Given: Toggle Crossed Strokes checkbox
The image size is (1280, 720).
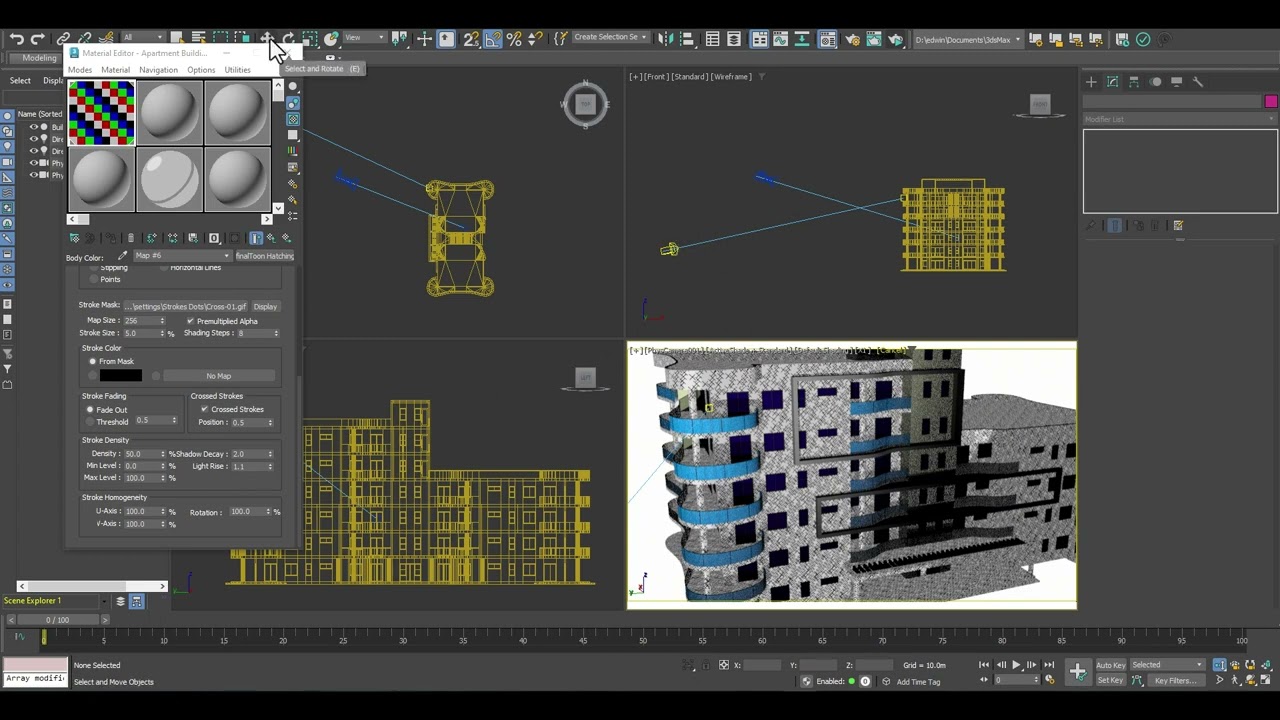Looking at the screenshot, I should 204,409.
